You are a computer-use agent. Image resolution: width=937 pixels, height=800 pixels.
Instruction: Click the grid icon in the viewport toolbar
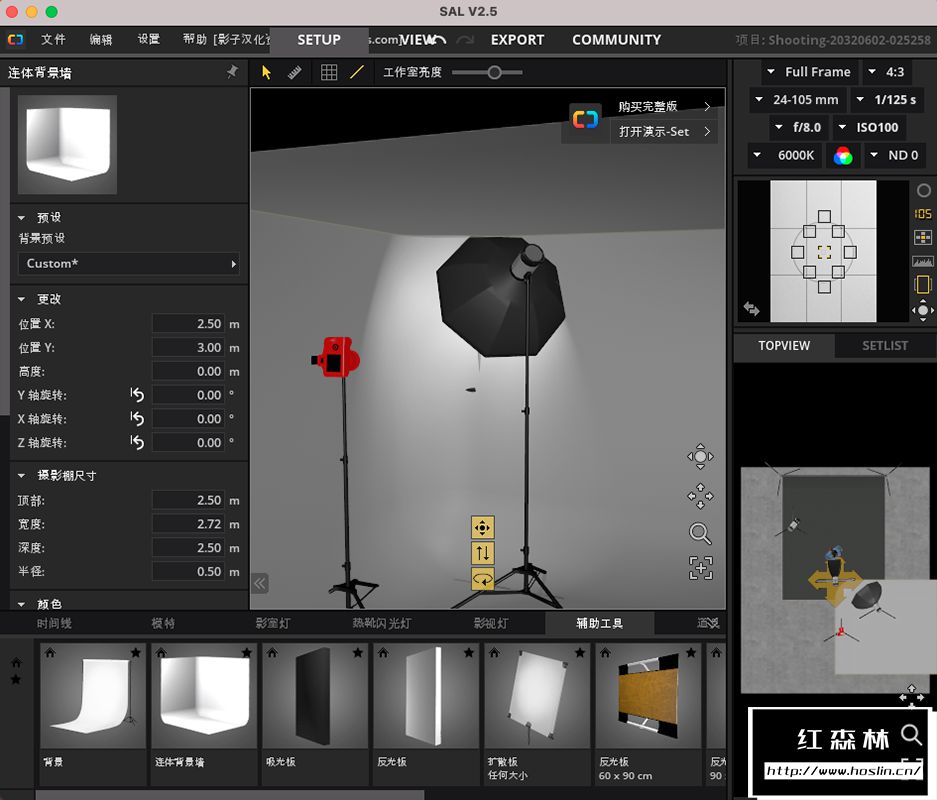pyautogui.click(x=329, y=72)
